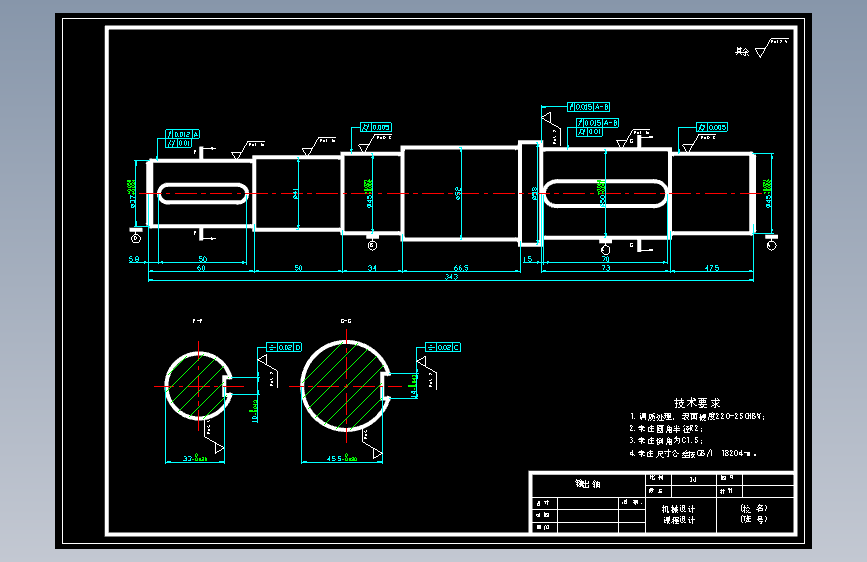Click the 47.5 dimension at the right end
Image resolution: width=867 pixels, height=562 pixels.
pos(712,268)
